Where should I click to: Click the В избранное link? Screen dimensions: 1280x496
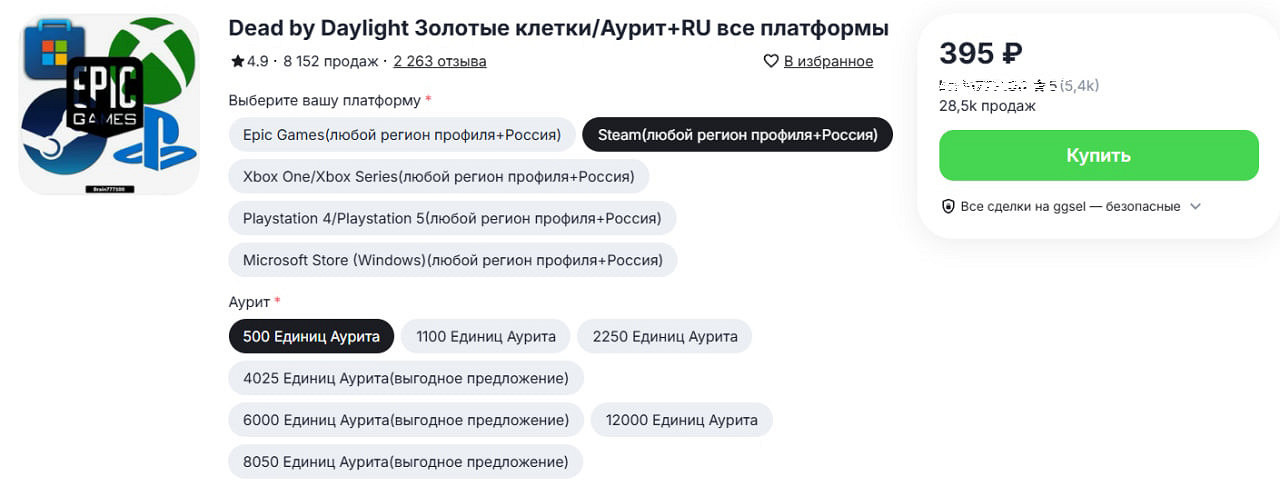pyautogui.click(x=828, y=61)
